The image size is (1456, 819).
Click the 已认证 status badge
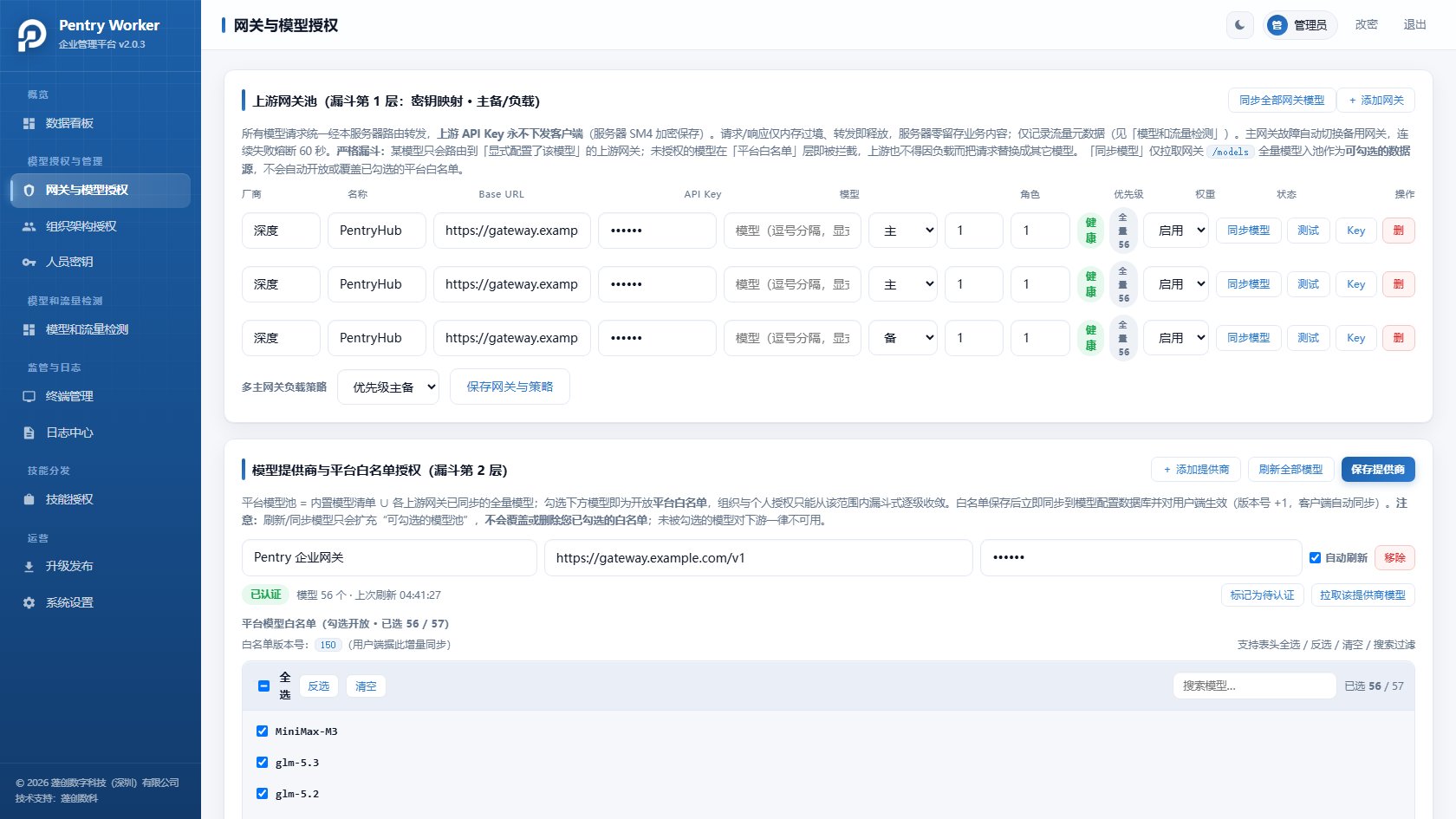pos(266,595)
